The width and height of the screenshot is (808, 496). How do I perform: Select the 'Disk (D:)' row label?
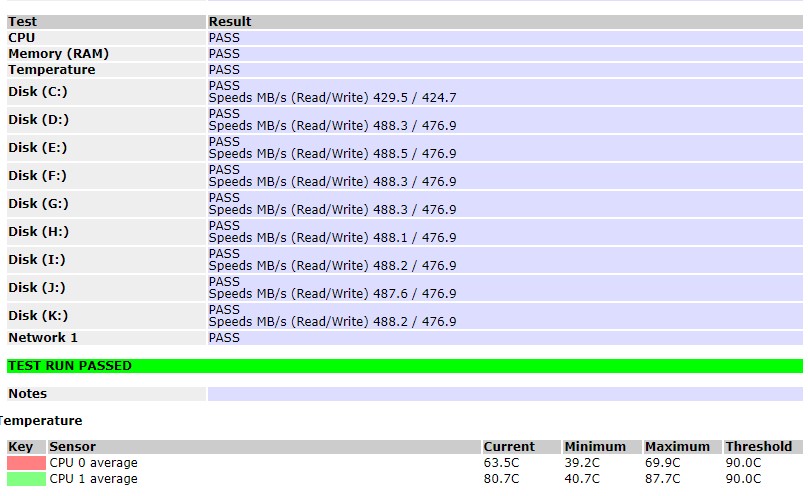point(39,119)
